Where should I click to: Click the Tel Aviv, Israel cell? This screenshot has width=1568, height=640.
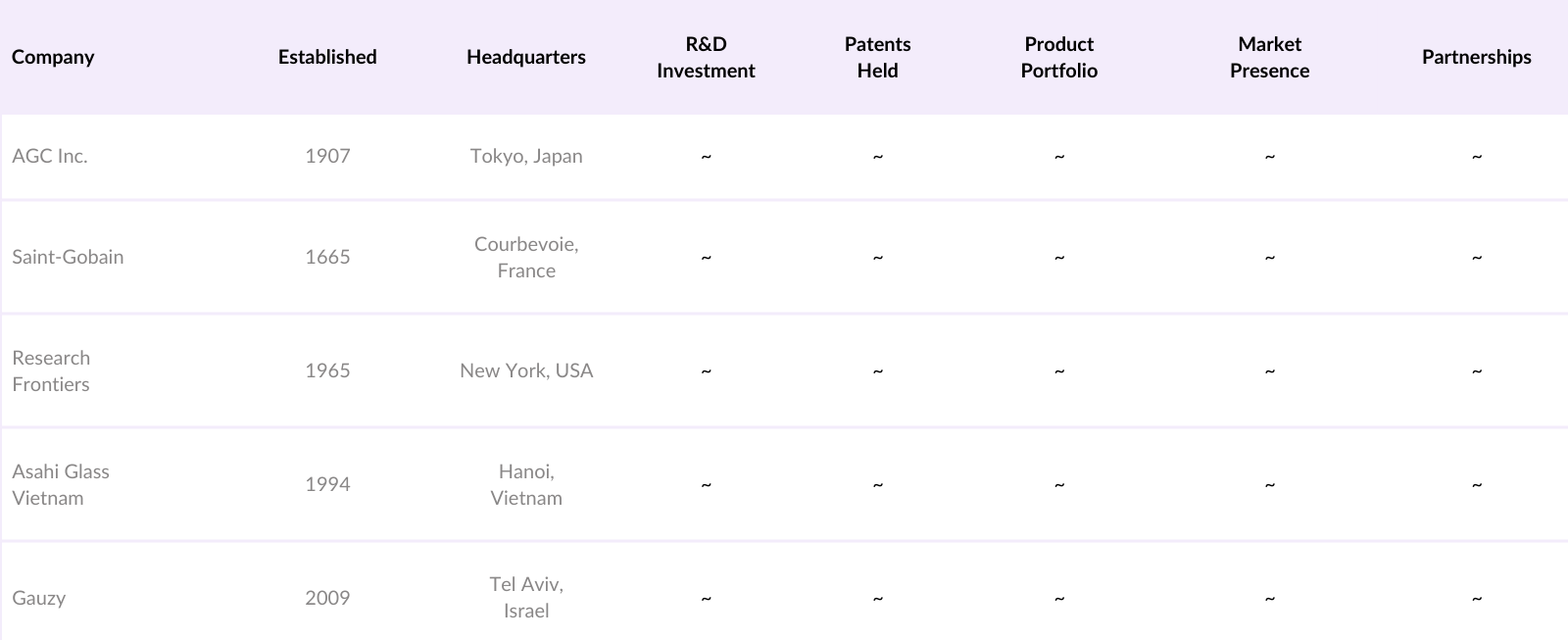coord(526,598)
